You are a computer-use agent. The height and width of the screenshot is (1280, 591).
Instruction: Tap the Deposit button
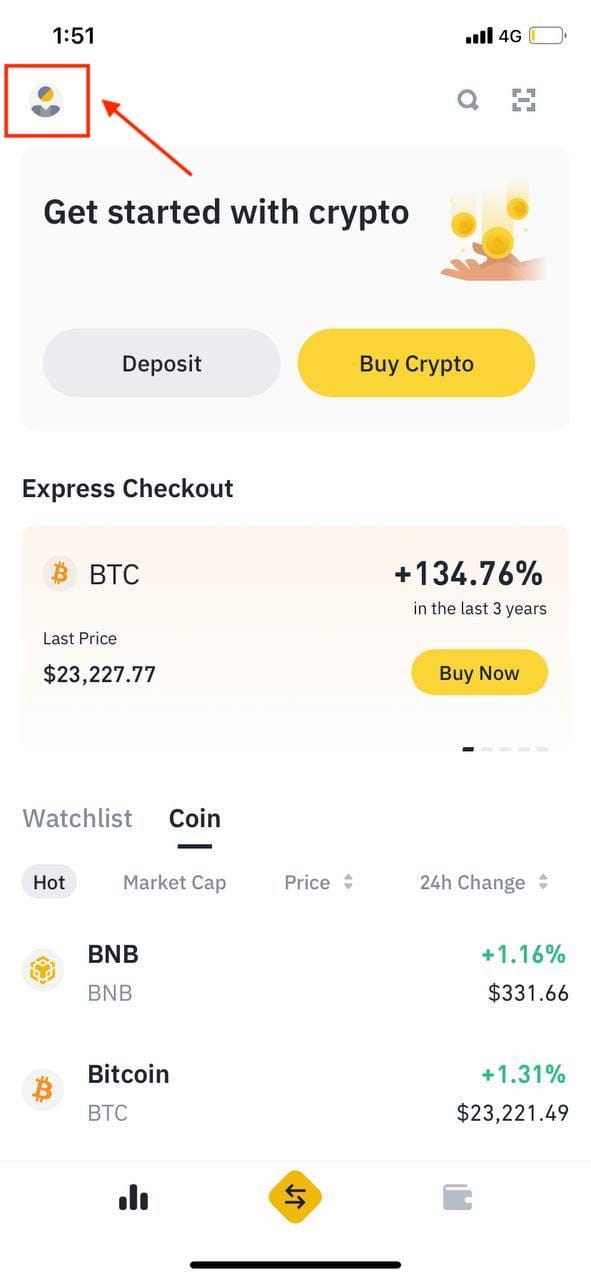coord(161,363)
